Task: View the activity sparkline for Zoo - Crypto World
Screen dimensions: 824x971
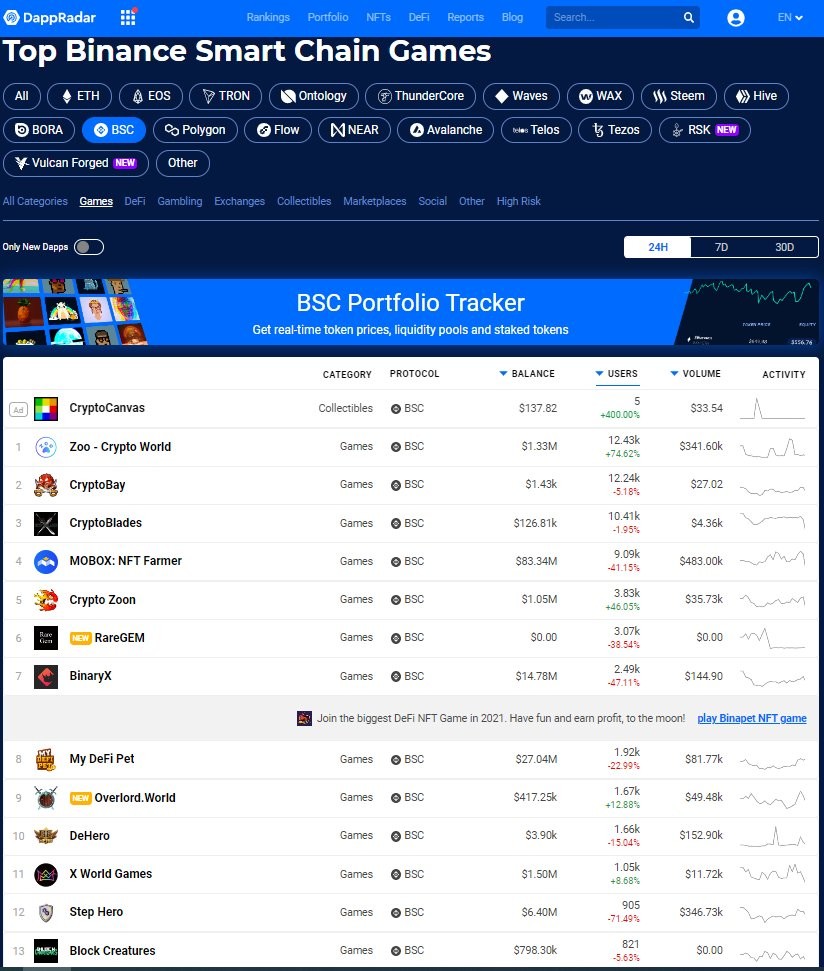Action: point(773,447)
